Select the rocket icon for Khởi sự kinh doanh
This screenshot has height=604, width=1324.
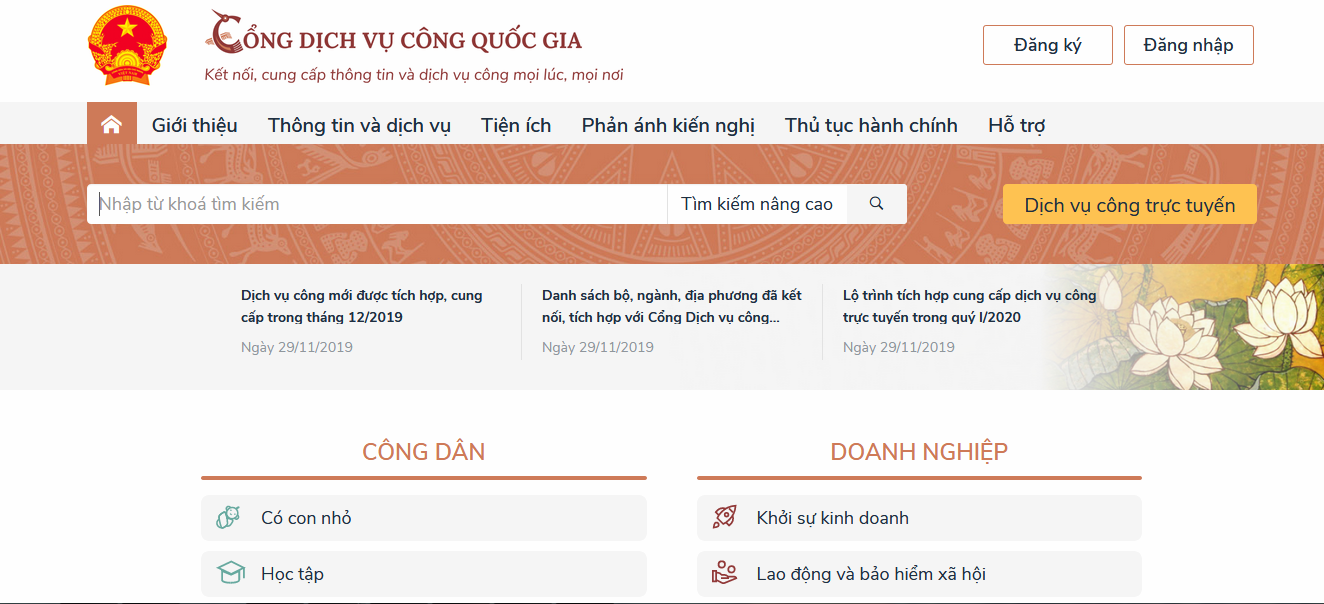[x=725, y=517]
